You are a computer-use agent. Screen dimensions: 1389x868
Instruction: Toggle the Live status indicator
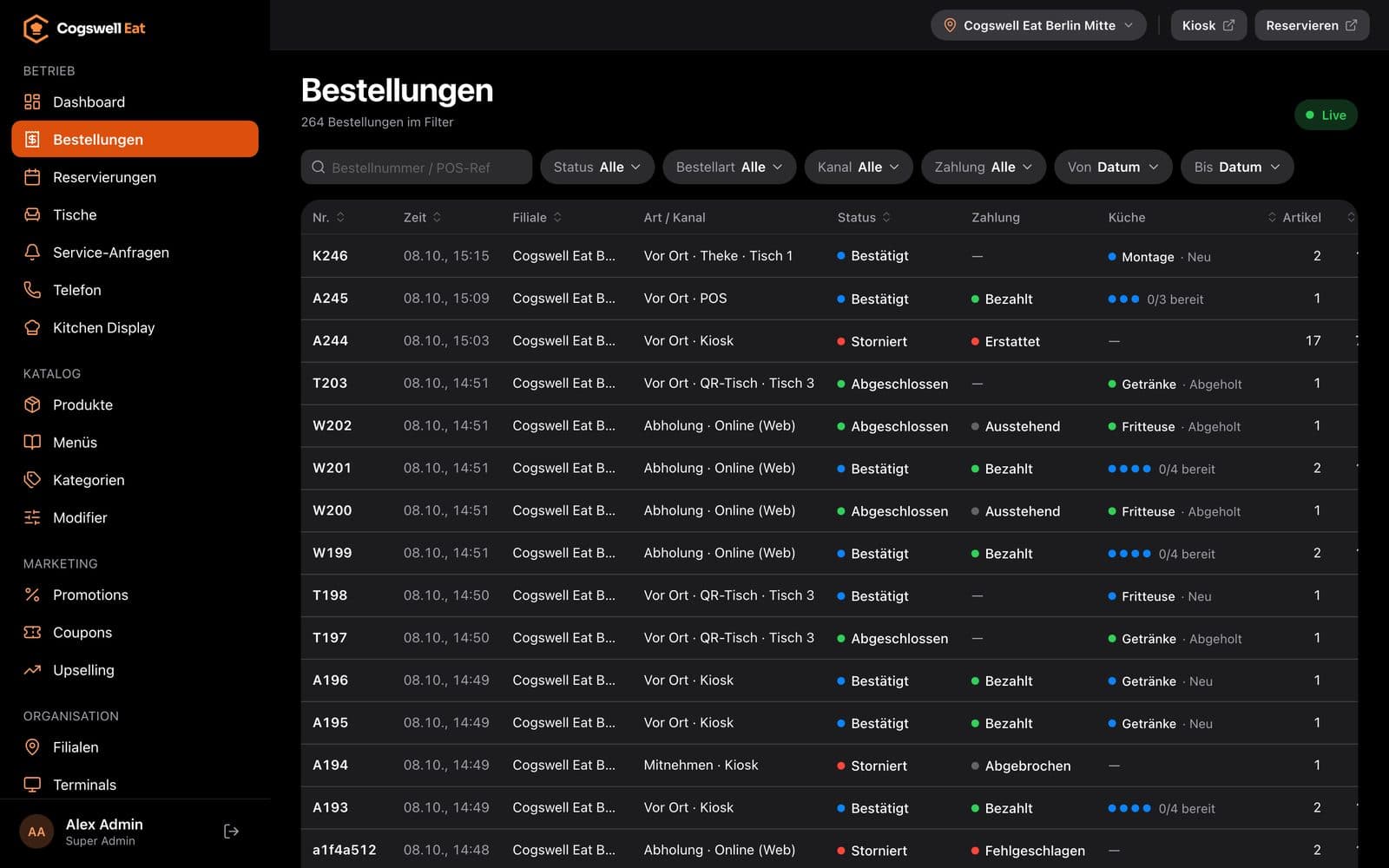1326,115
